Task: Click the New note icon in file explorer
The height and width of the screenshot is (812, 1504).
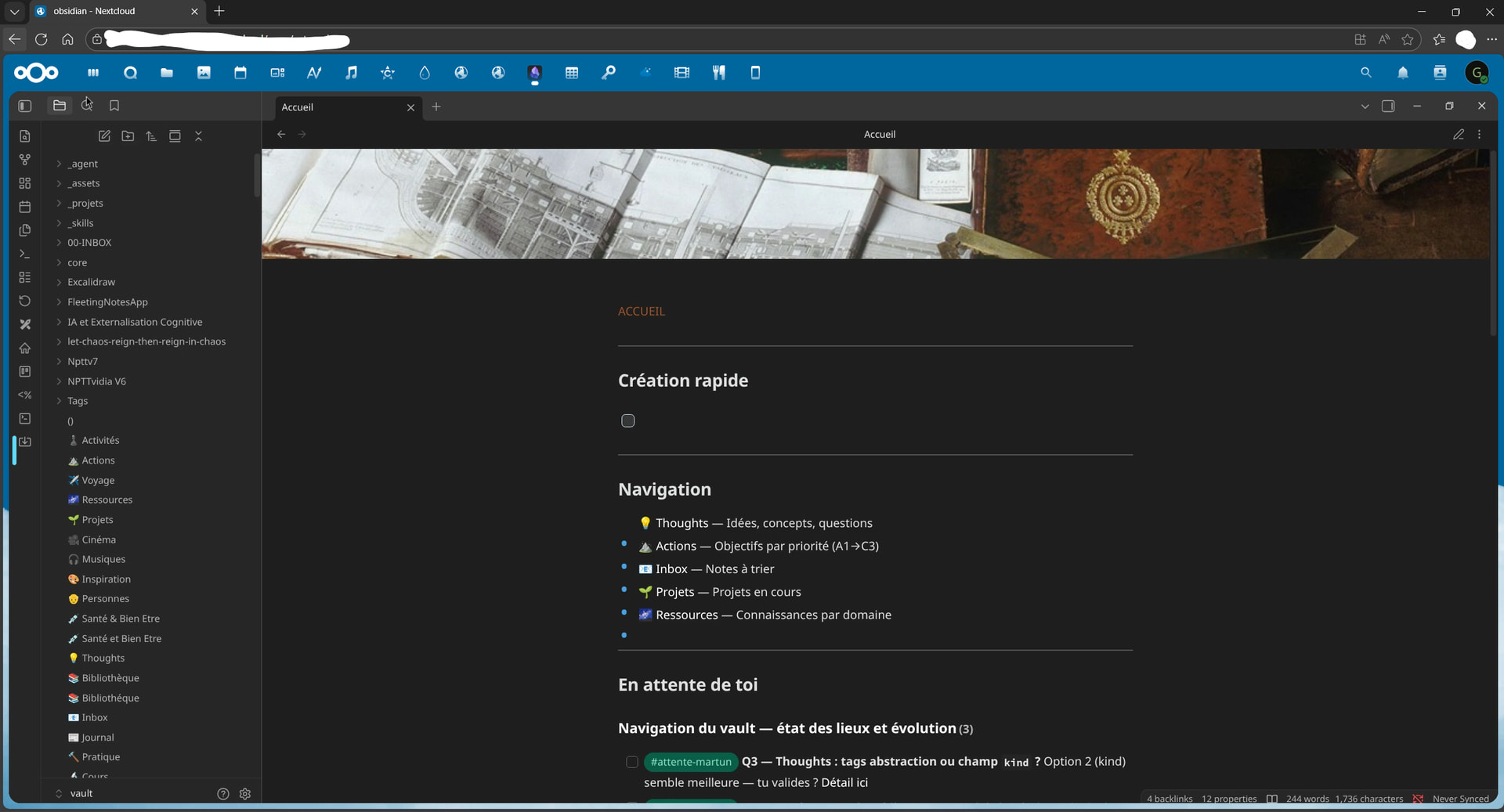Action: coord(104,136)
